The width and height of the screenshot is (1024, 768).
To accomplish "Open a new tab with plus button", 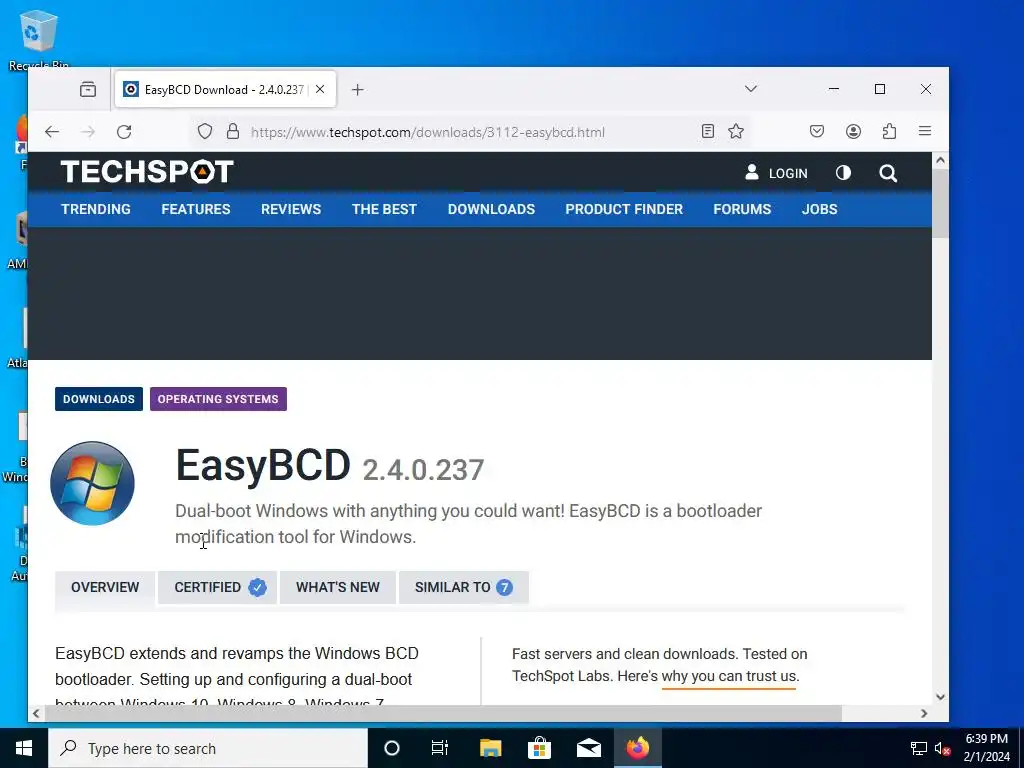I will tap(357, 89).
